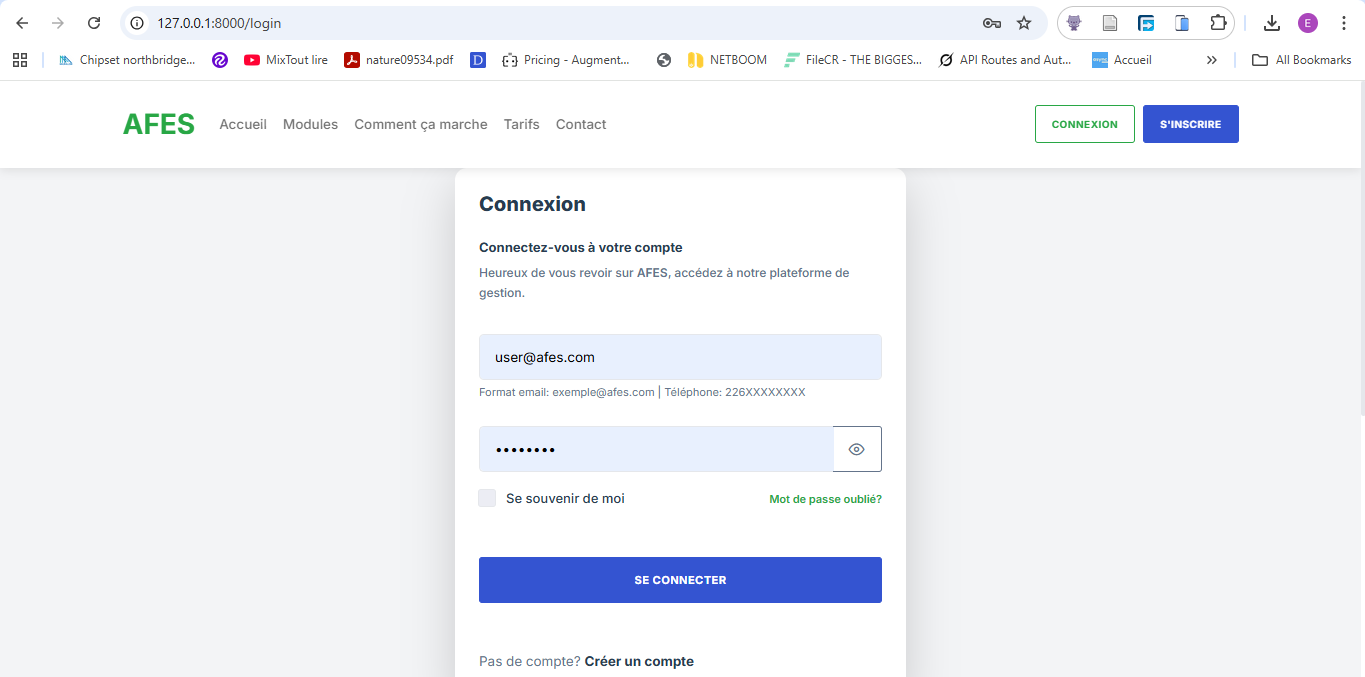Image resolution: width=1365 pixels, height=677 pixels.
Task: Click the S'INSCRIRE button in header
Action: [1190, 125]
